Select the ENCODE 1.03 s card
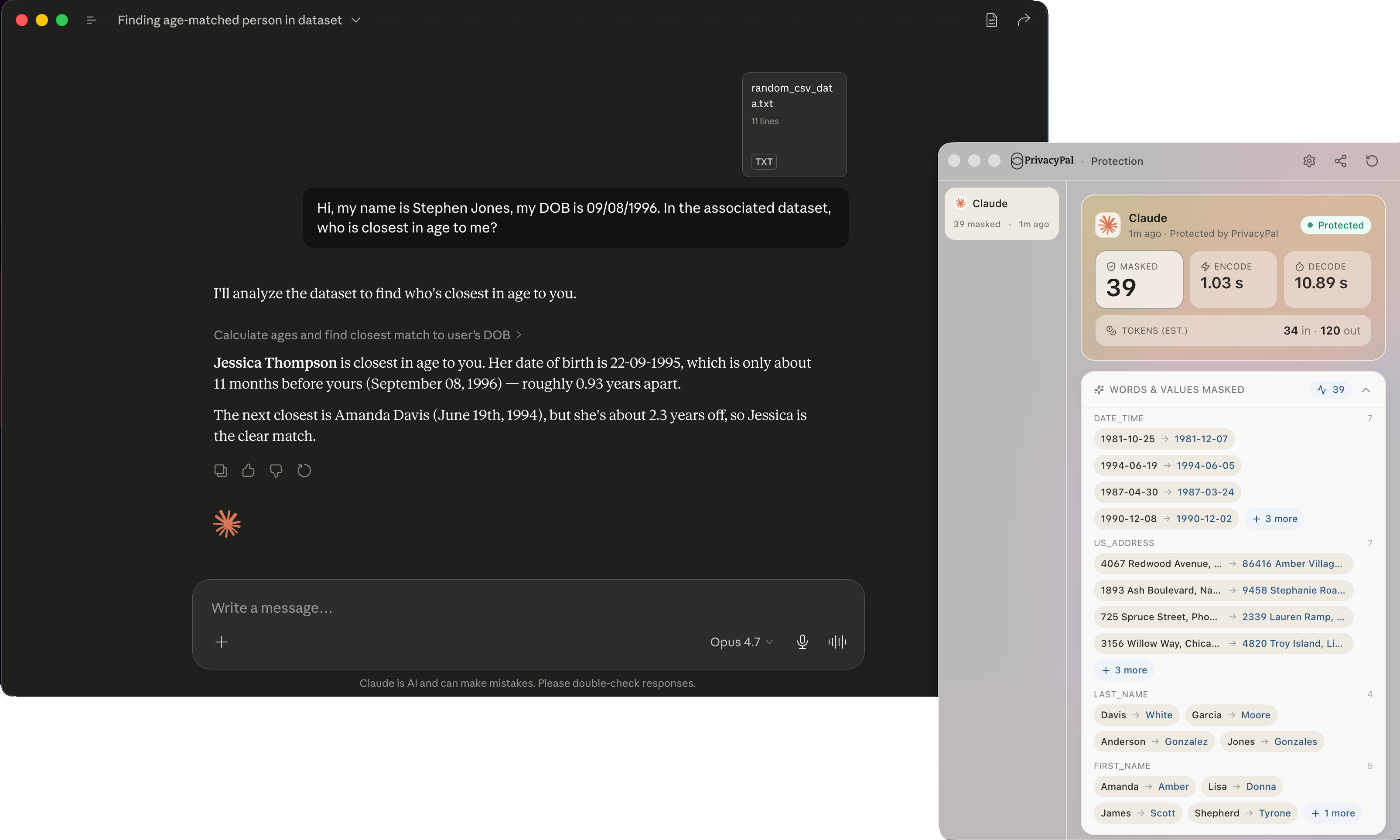The width and height of the screenshot is (1400, 840). (x=1233, y=280)
